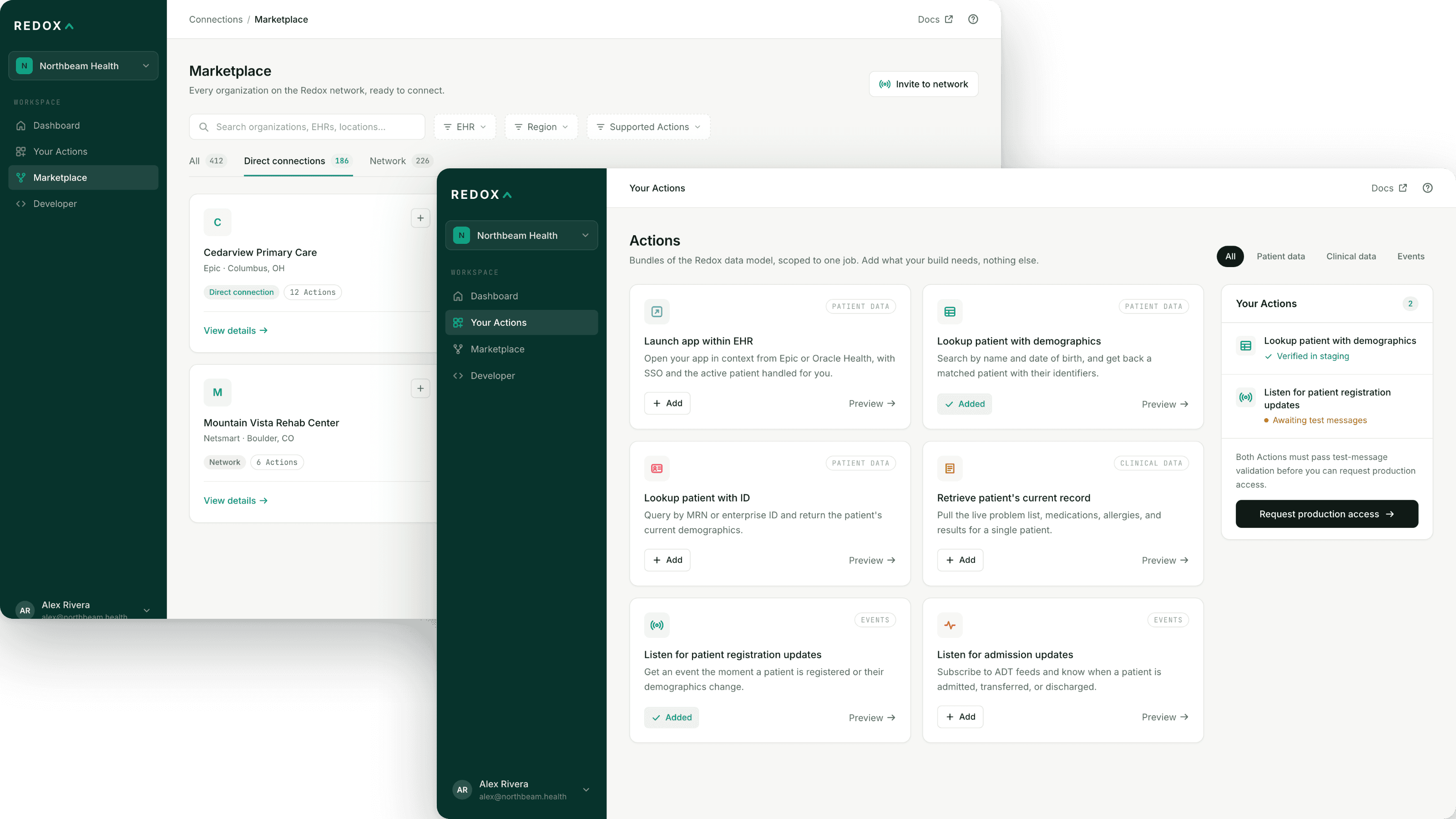Image resolution: width=1456 pixels, height=819 pixels.
Task: Expand Northbeam Health workspace switcher in Marketplace window
Action: (83, 66)
